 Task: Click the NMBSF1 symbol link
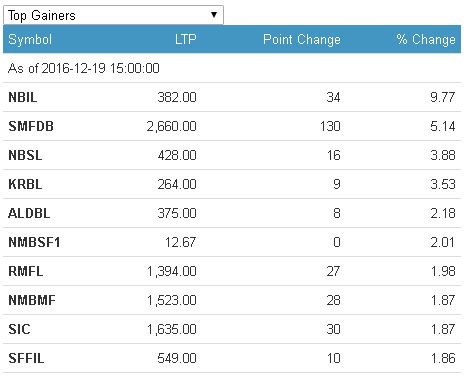(x=34, y=242)
